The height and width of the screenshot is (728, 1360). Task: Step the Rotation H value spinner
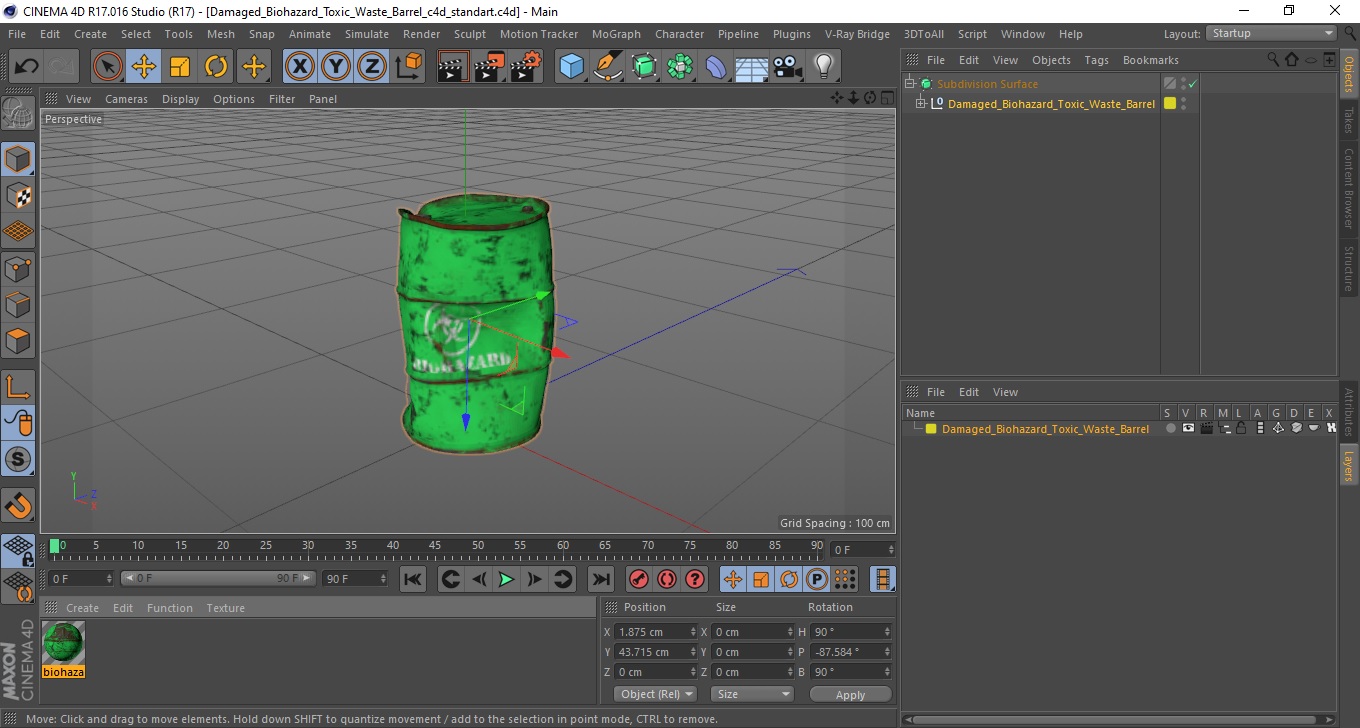(887, 632)
